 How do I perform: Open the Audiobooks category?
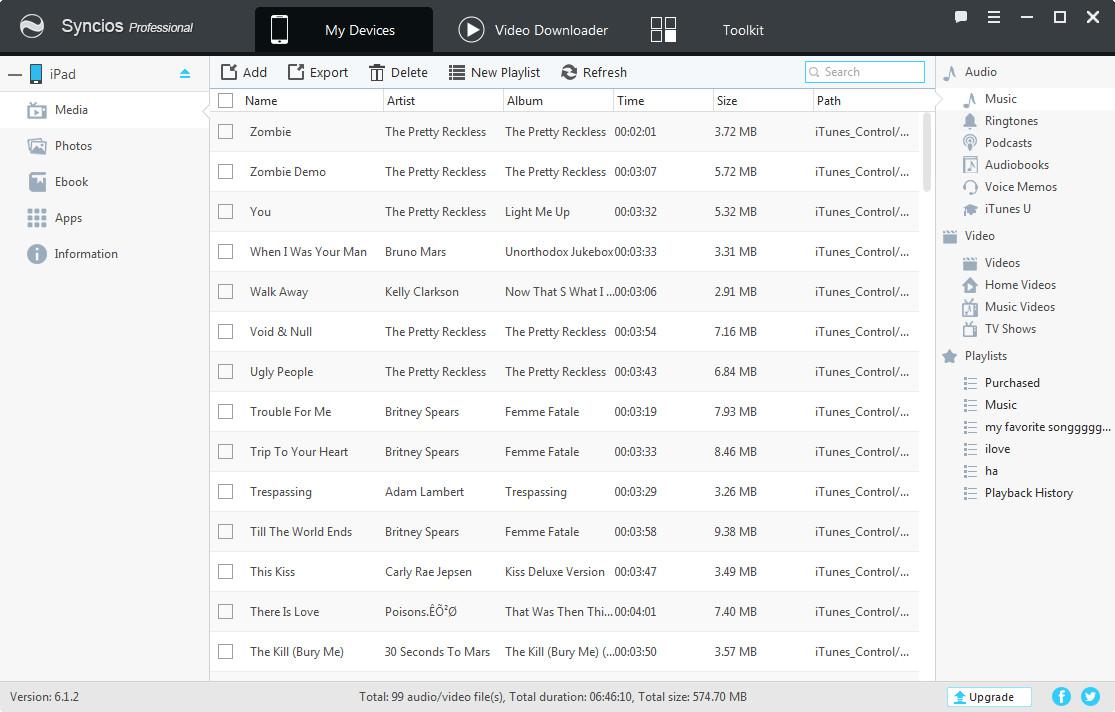[1005, 165]
